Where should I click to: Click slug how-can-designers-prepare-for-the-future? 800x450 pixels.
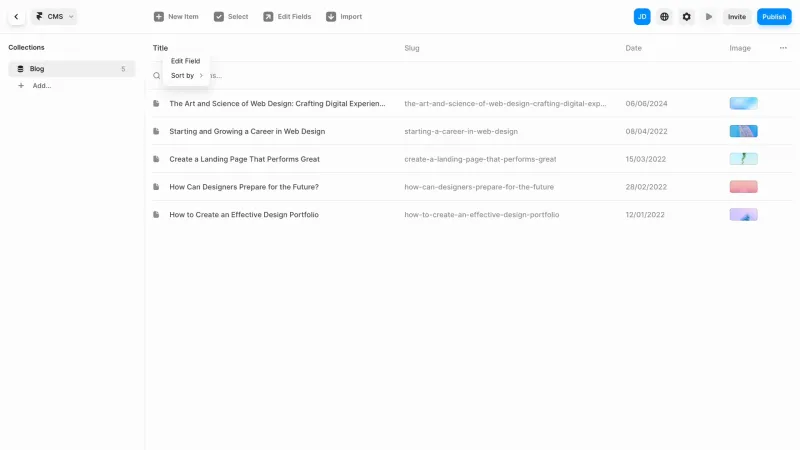click(x=479, y=187)
